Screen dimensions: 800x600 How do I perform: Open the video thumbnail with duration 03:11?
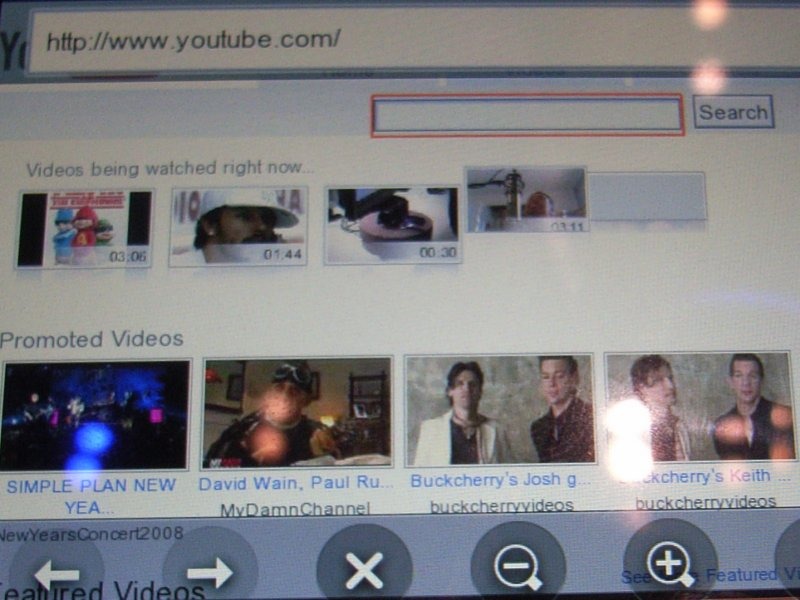coord(527,199)
